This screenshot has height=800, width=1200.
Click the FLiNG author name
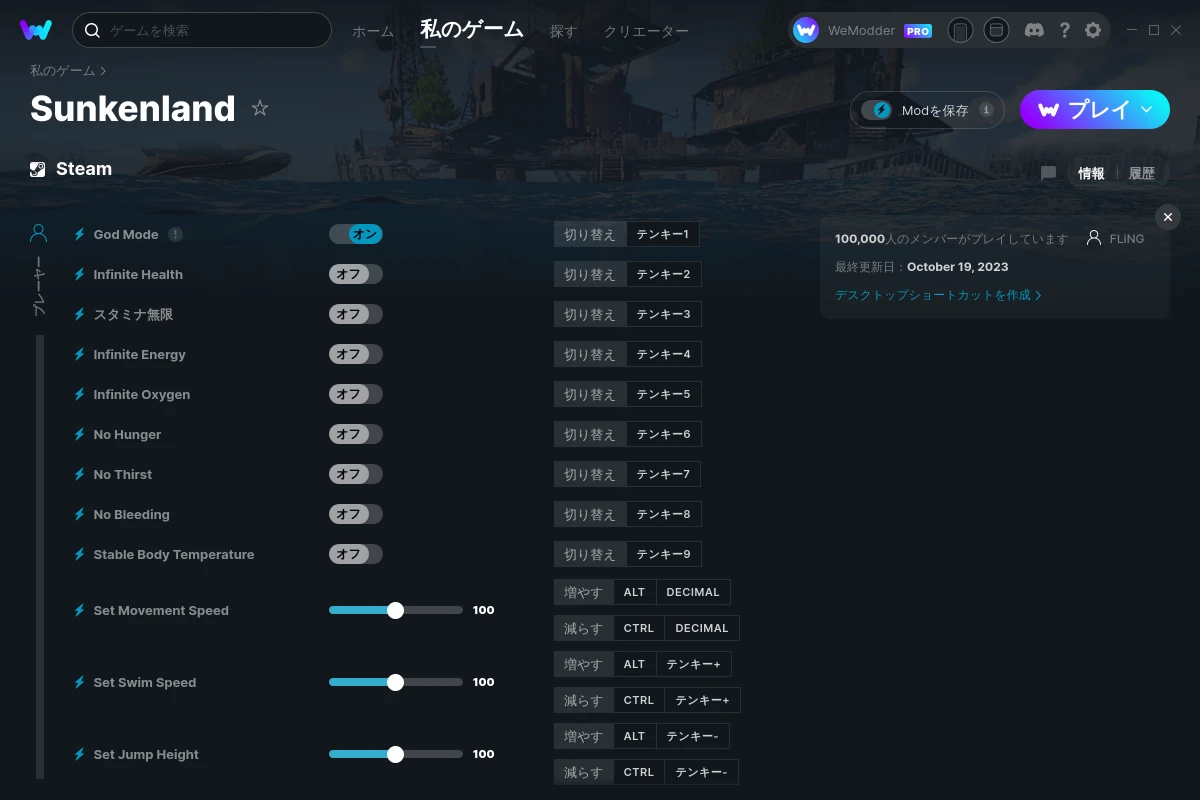pyautogui.click(x=1127, y=239)
